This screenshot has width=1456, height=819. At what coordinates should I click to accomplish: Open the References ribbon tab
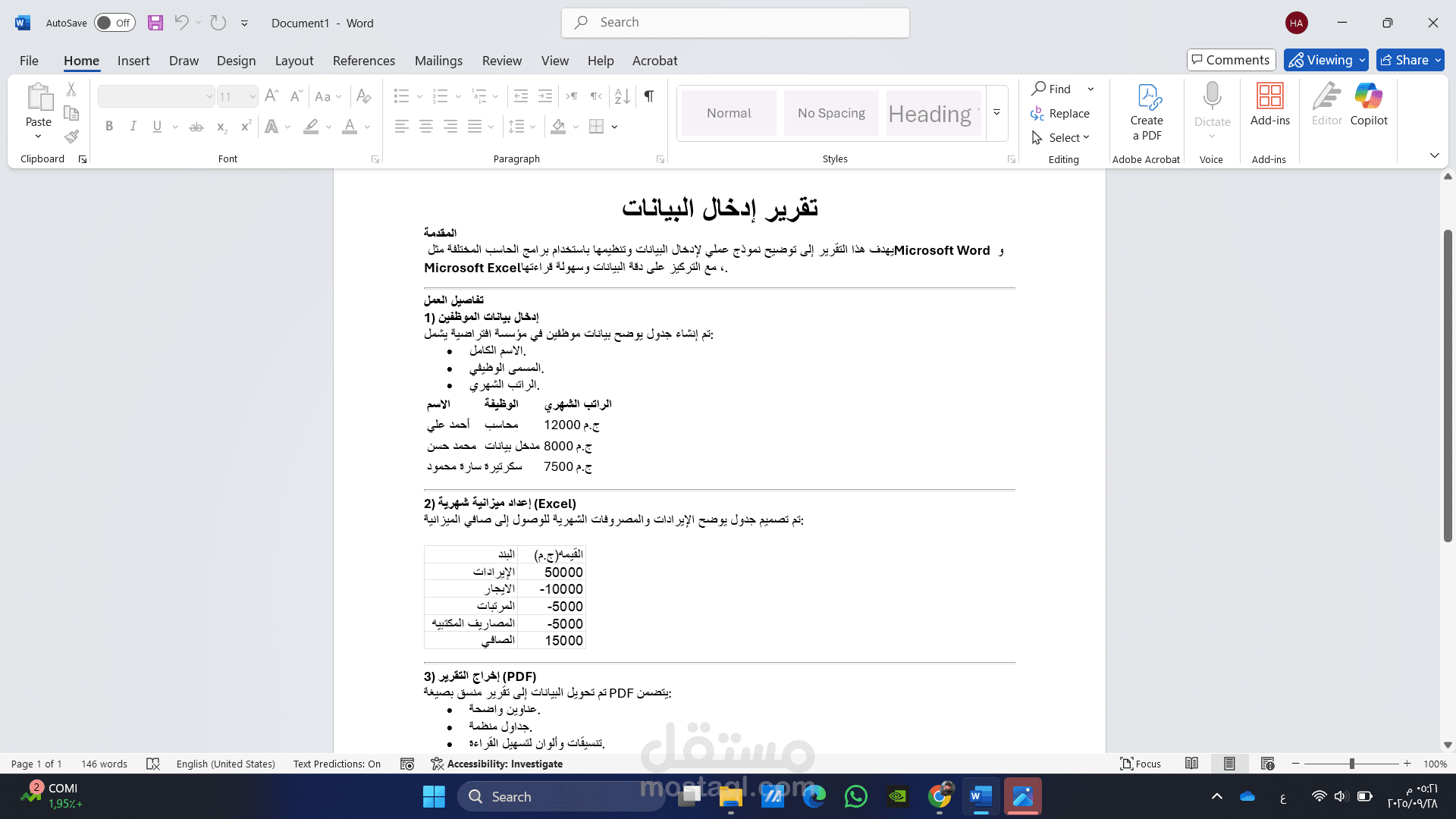point(364,61)
